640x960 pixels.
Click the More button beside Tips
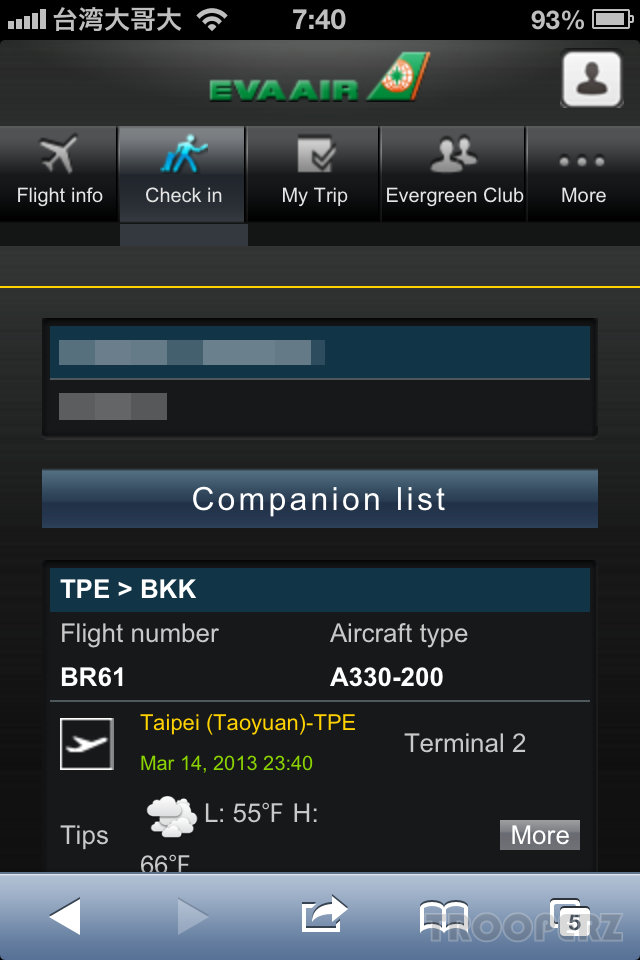point(540,835)
